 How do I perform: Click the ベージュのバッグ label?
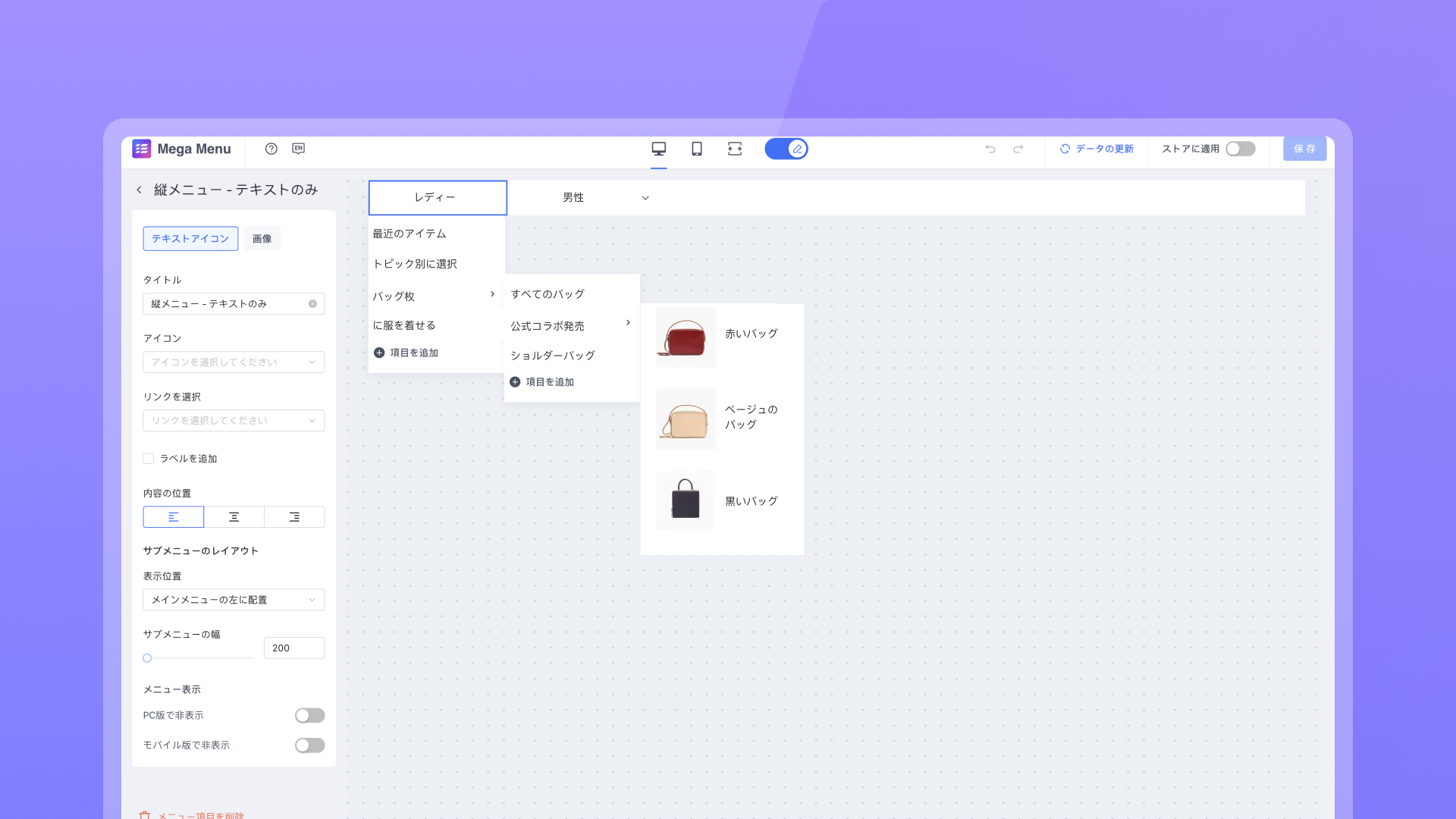pos(752,417)
